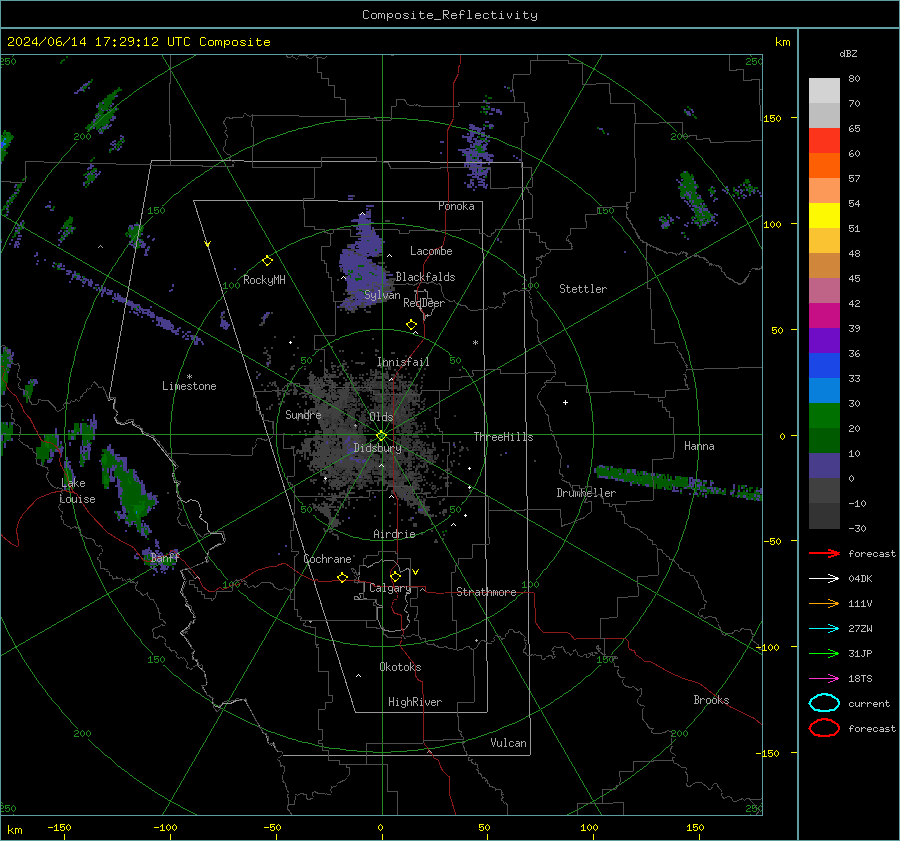Click the Airdrie city label

click(x=394, y=534)
